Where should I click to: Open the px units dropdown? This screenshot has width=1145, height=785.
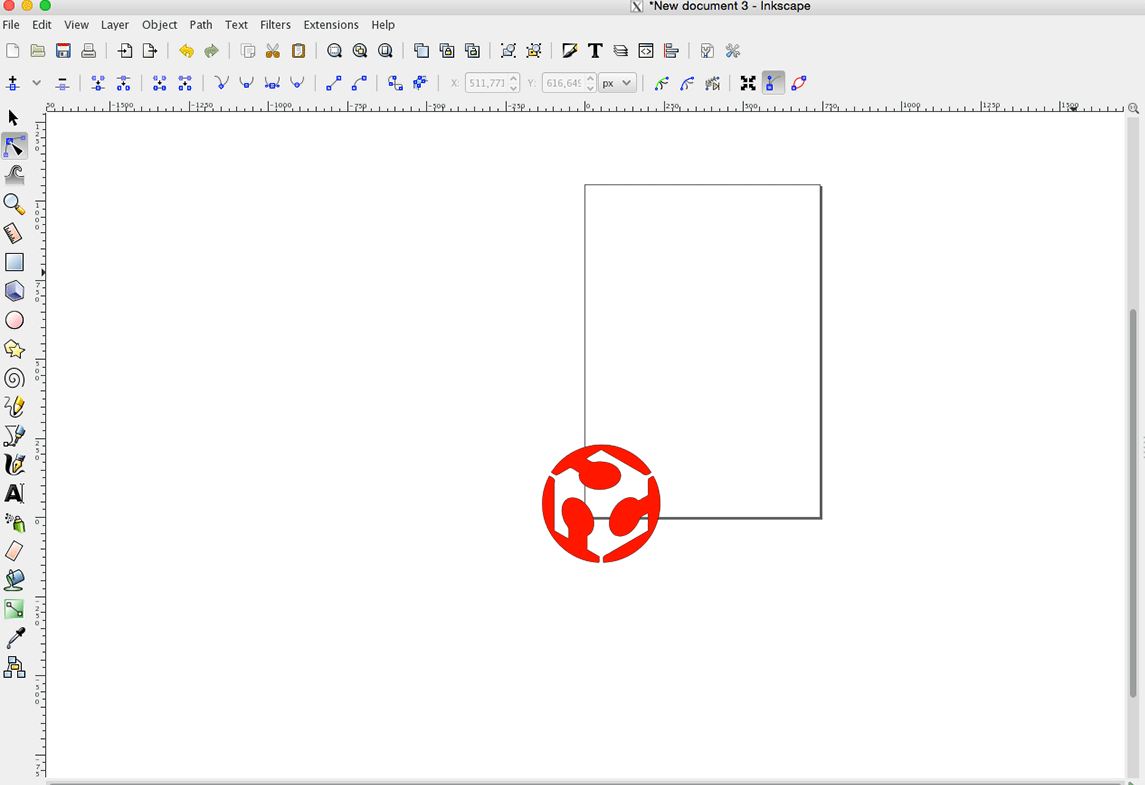point(617,83)
